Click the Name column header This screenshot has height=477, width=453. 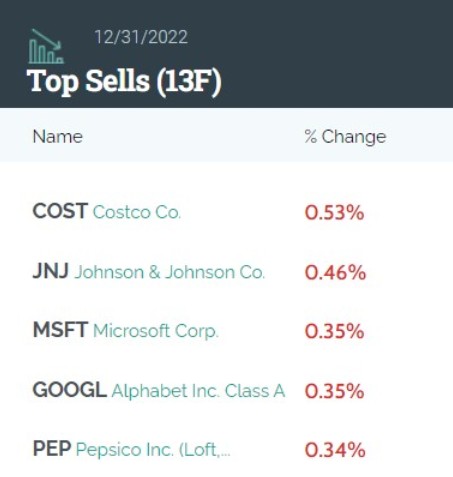pyautogui.click(x=58, y=137)
